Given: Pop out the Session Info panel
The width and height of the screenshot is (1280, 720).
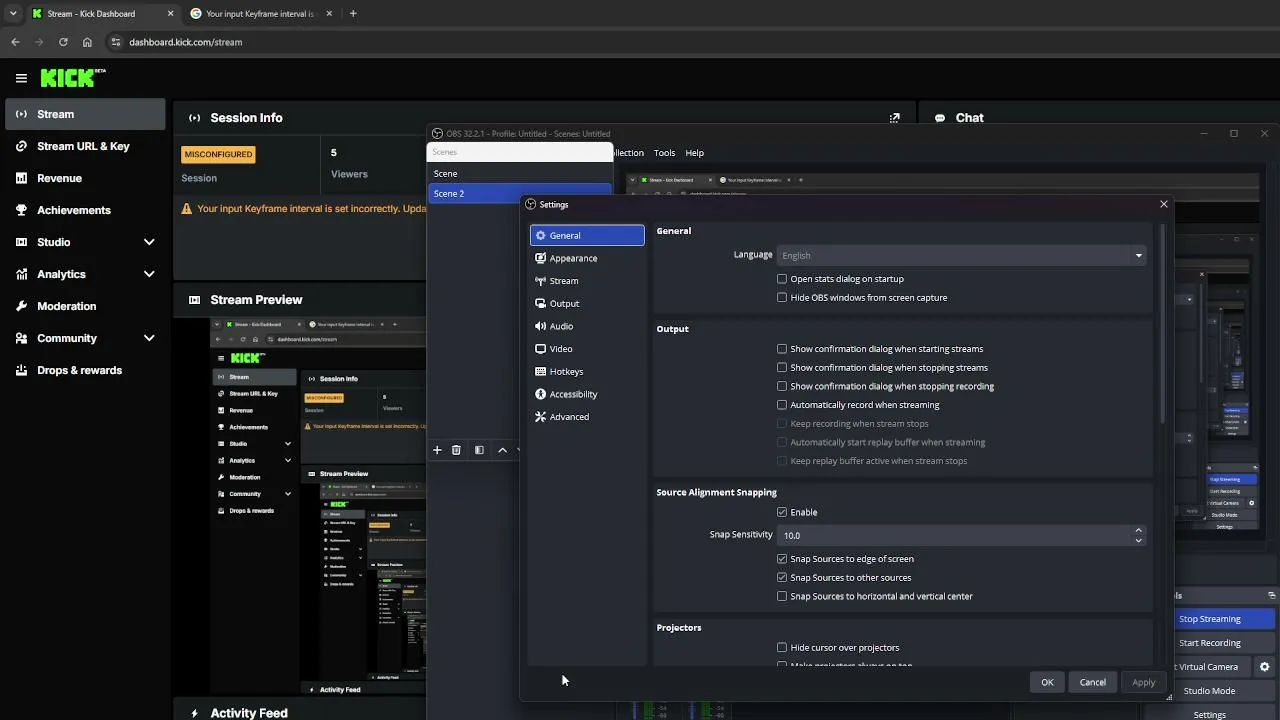Looking at the screenshot, I should [894, 118].
